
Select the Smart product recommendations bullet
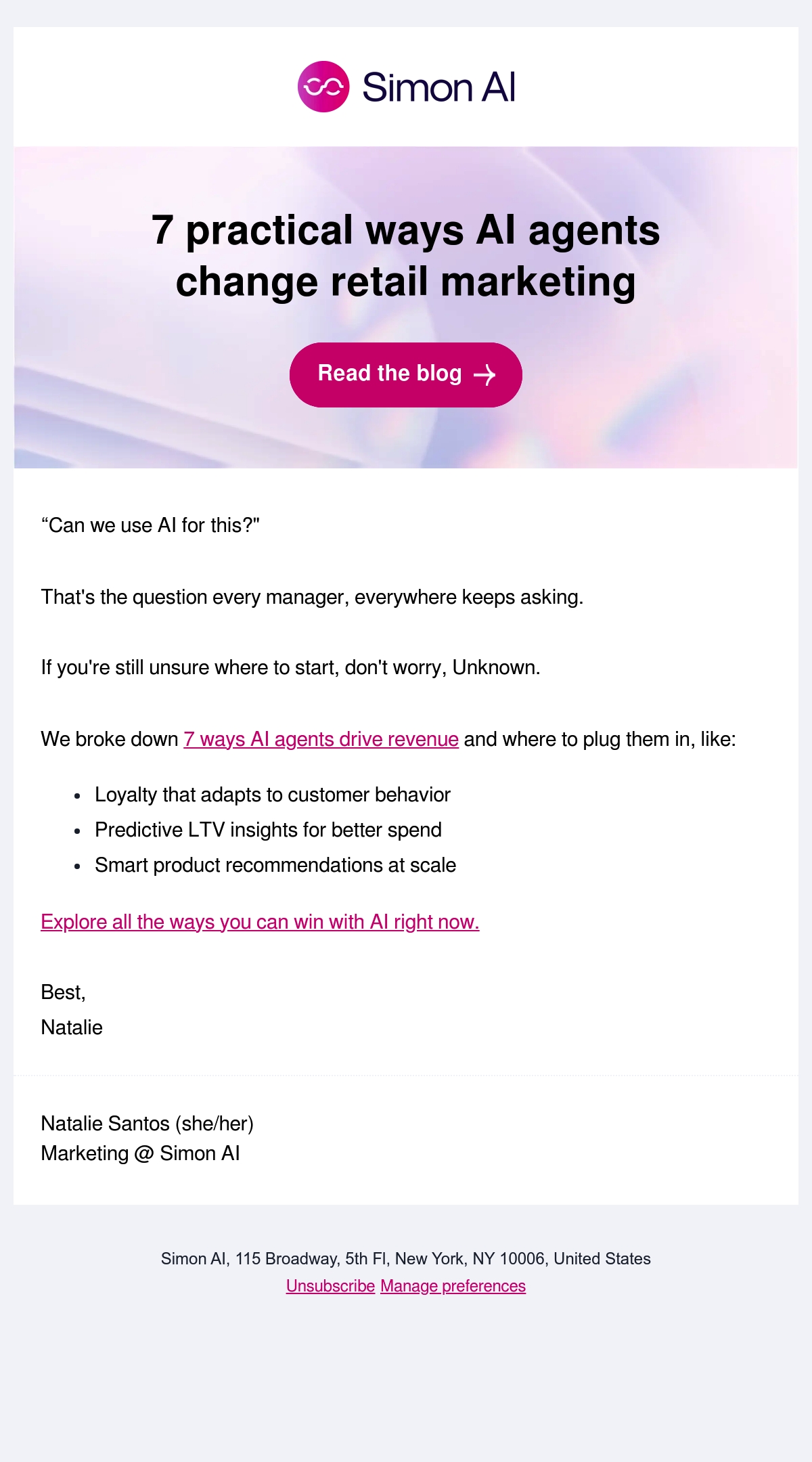[275, 864]
